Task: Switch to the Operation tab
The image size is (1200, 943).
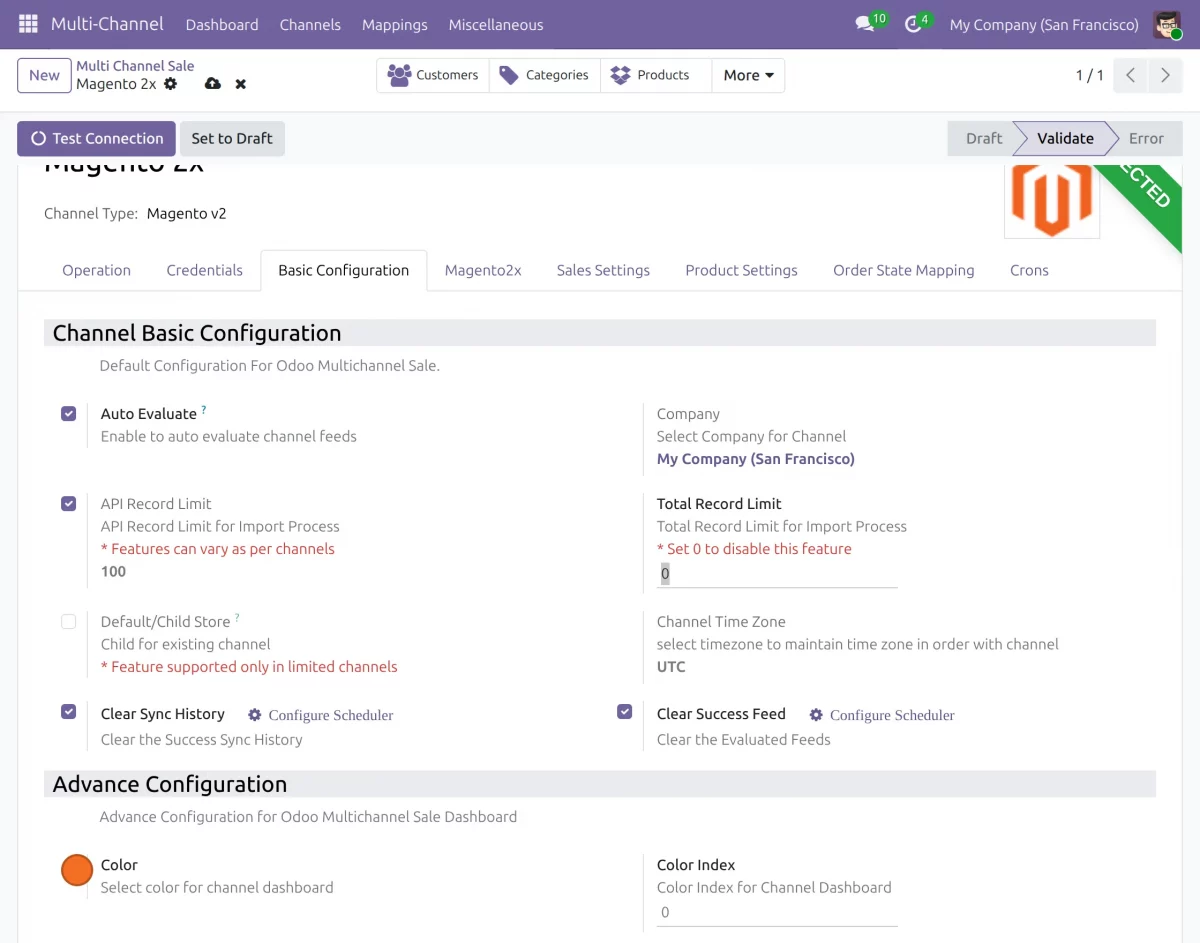Action: [96, 270]
